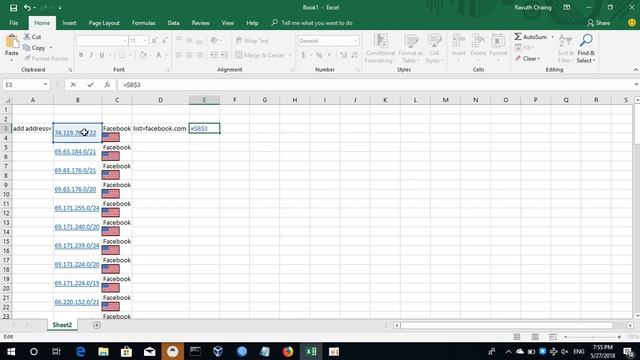Screen dimensions: 640x360
Task: Open Firefox from the taskbar
Action: (x=288, y=351)
